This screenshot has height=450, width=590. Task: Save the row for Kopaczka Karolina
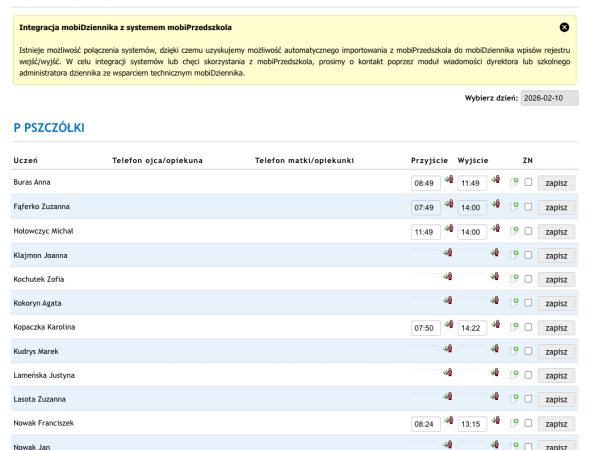pyautogui.click(x=556, y=328)
